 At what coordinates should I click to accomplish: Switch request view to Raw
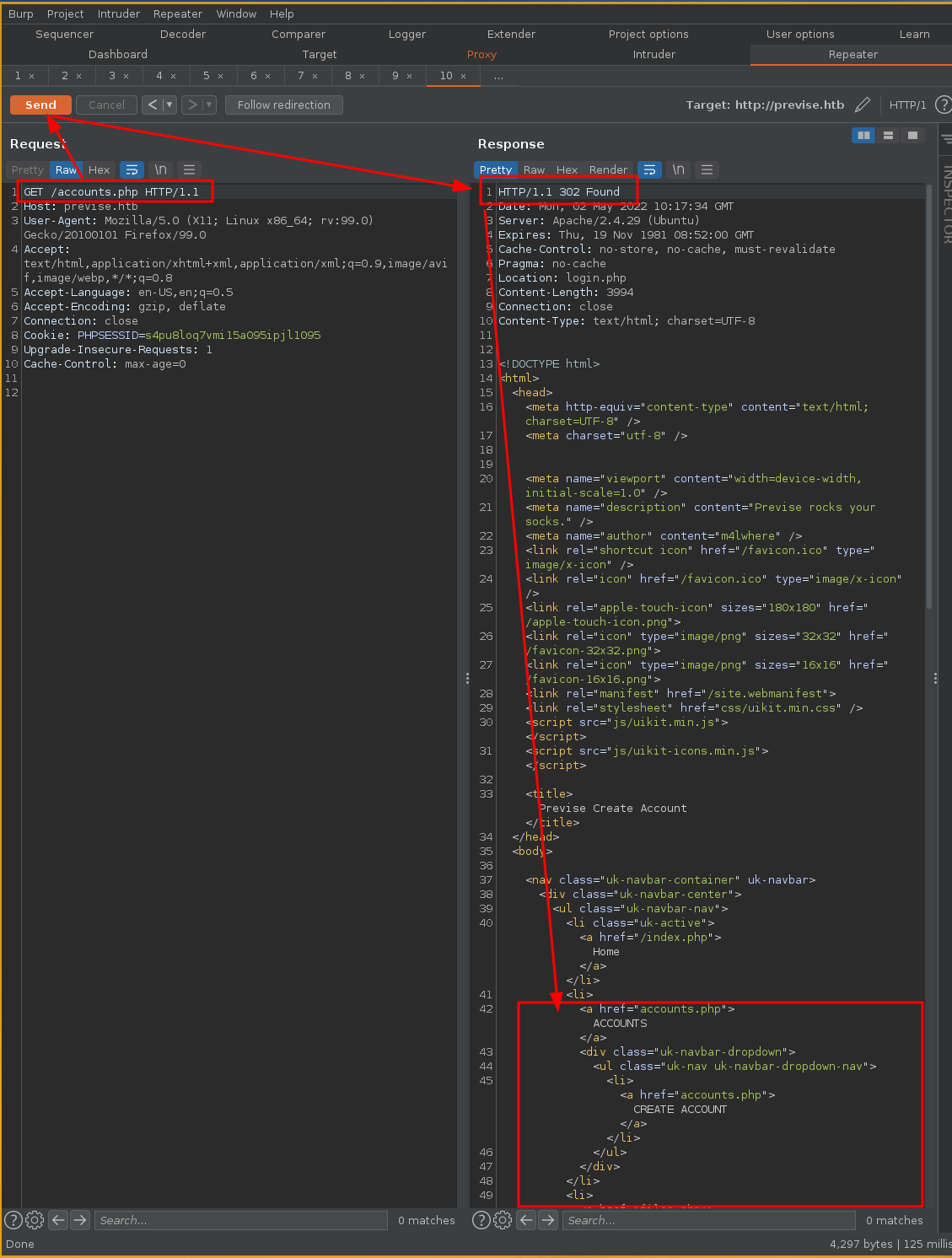point(66,169)
